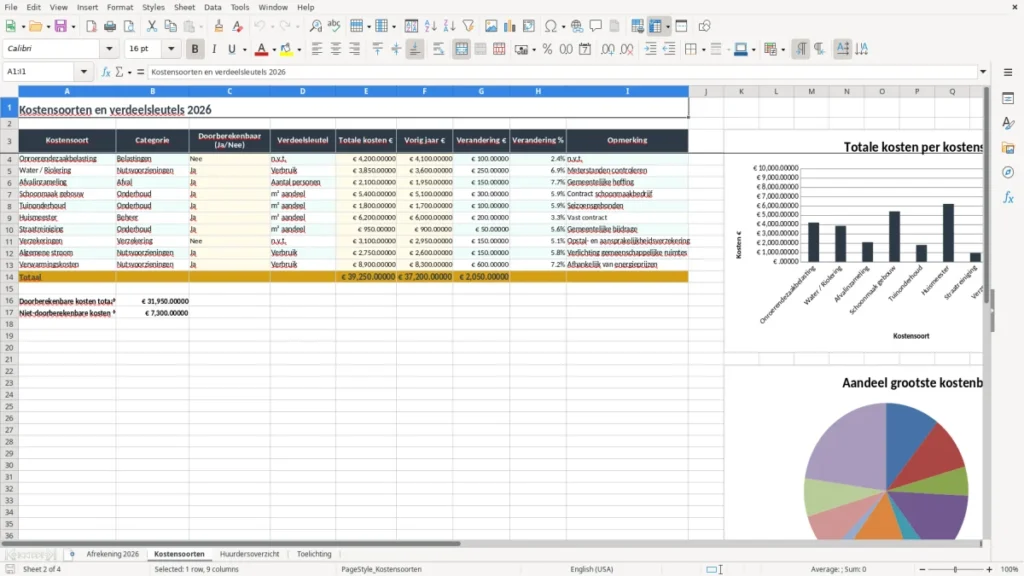This screenshot has width=1024, height=576.
Task: Click the formula input line
Action: point(562,72)
